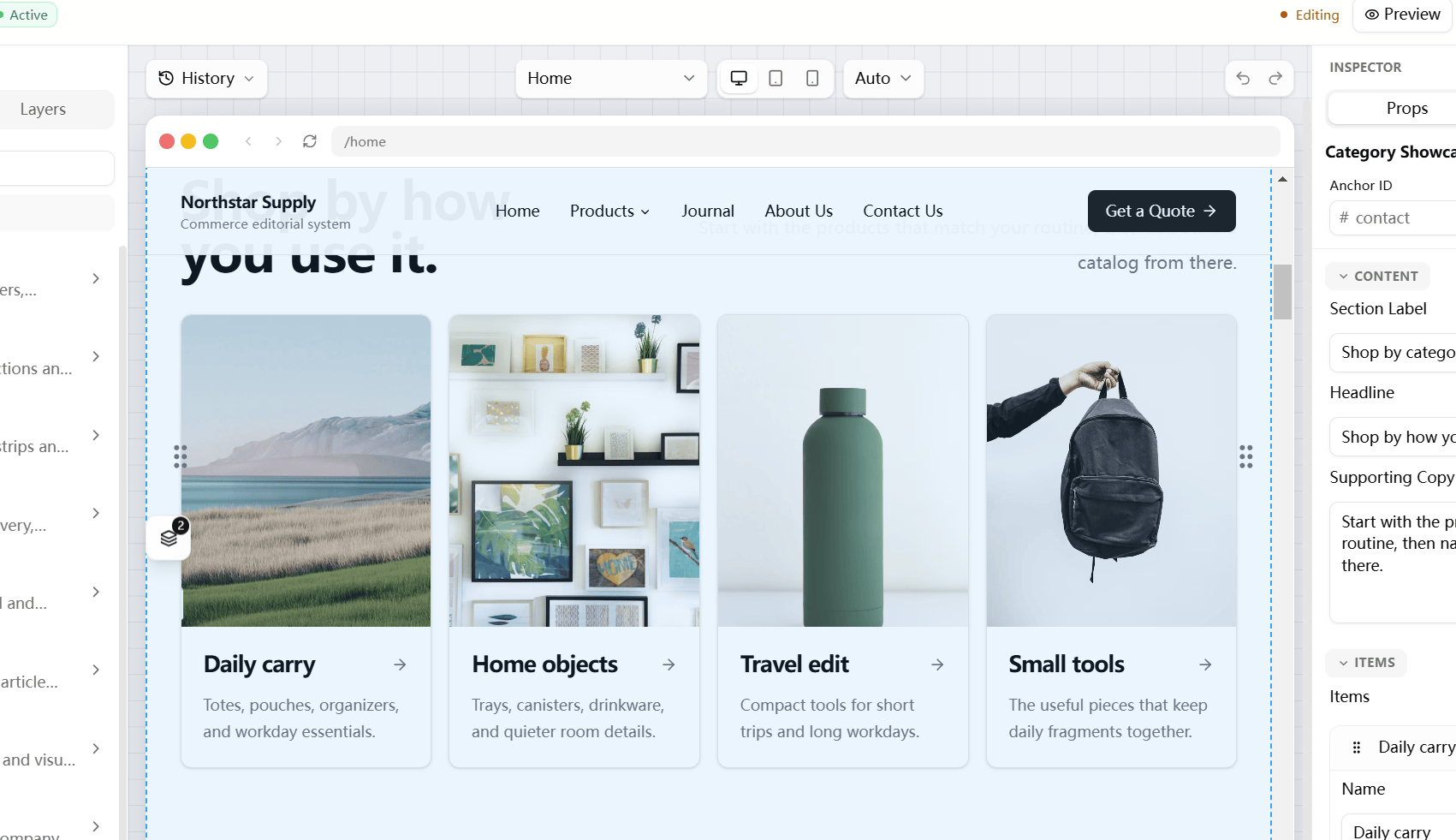Click the arrow next to Travel edit title
This screenshot has width=1456, height=840.
[x=937, y=664]
